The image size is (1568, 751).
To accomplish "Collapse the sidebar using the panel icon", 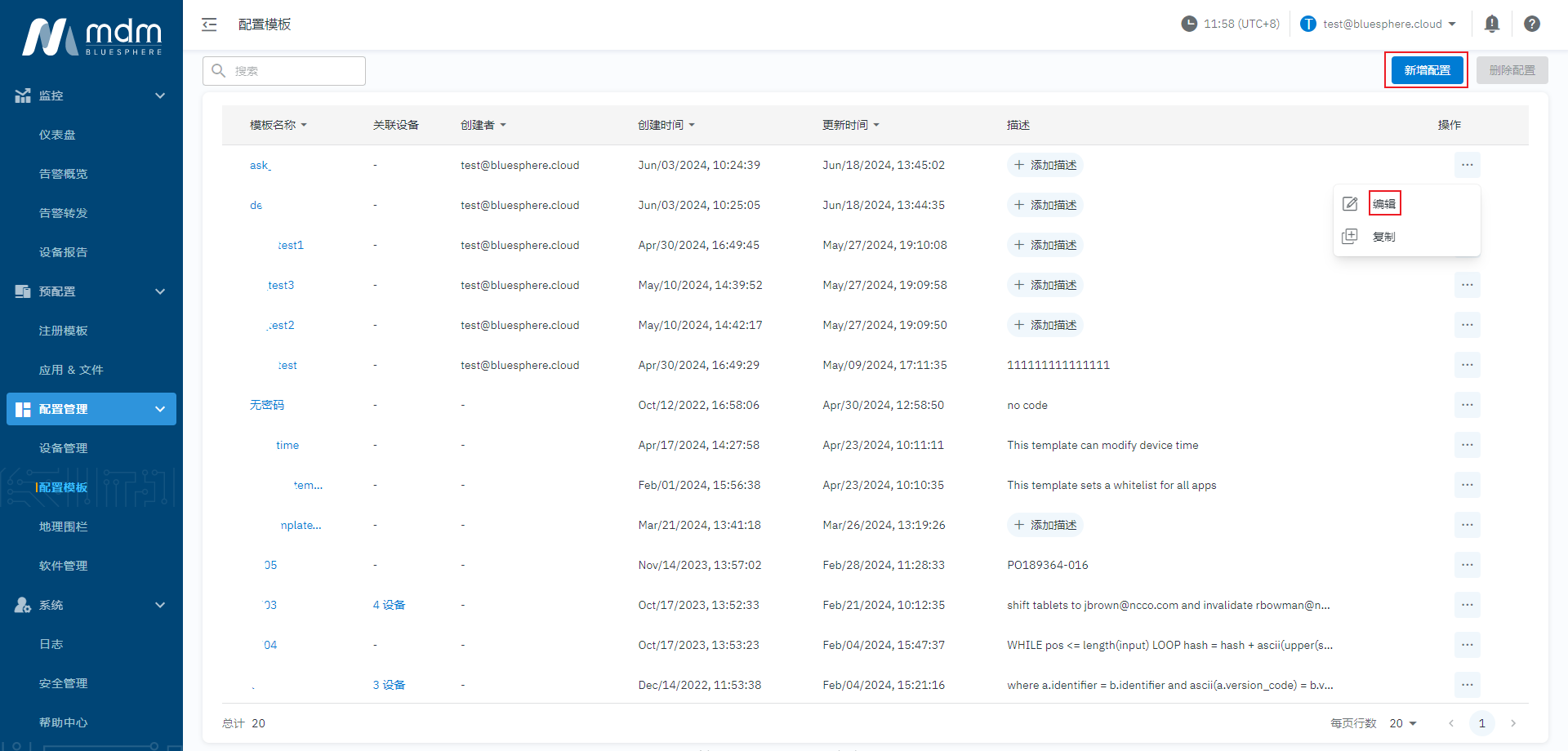I will pos(209,24).
